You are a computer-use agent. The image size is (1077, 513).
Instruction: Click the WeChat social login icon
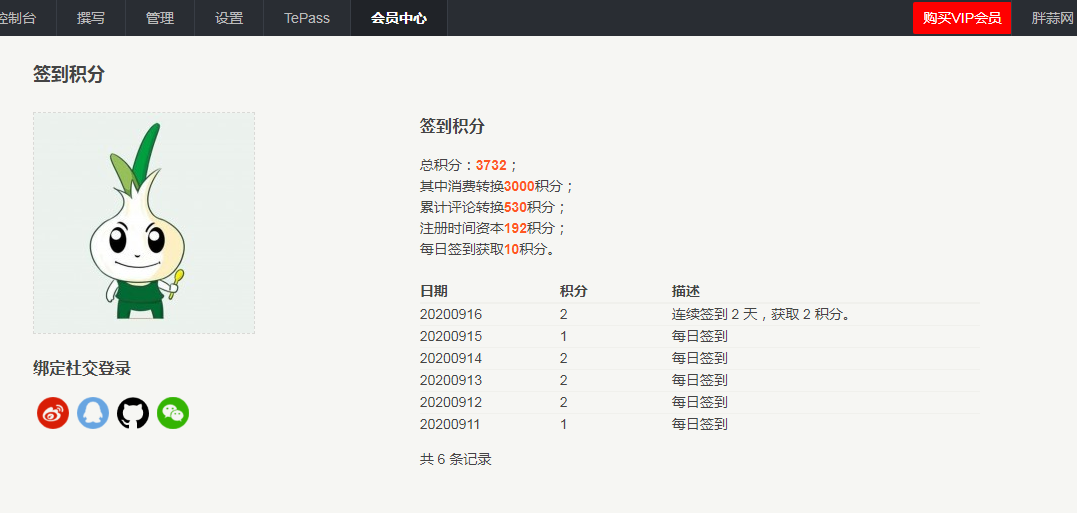tap(173, 413)
